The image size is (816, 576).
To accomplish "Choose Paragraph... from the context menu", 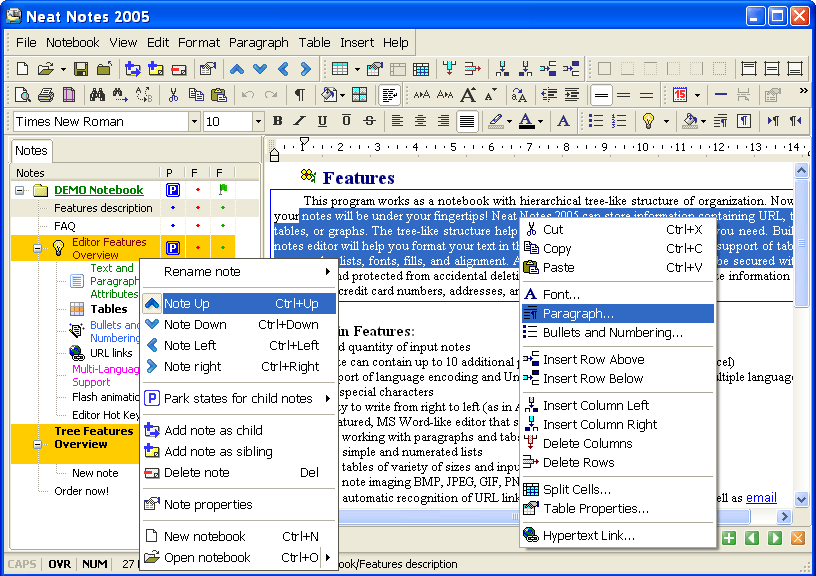I will pyautogui.click(x=578, y=314).
